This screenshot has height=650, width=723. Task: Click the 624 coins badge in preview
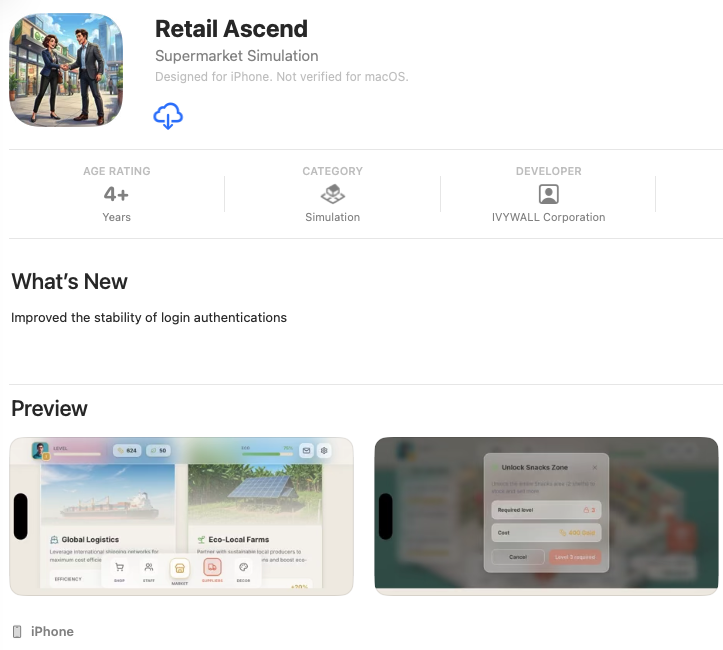pos(127,450)
